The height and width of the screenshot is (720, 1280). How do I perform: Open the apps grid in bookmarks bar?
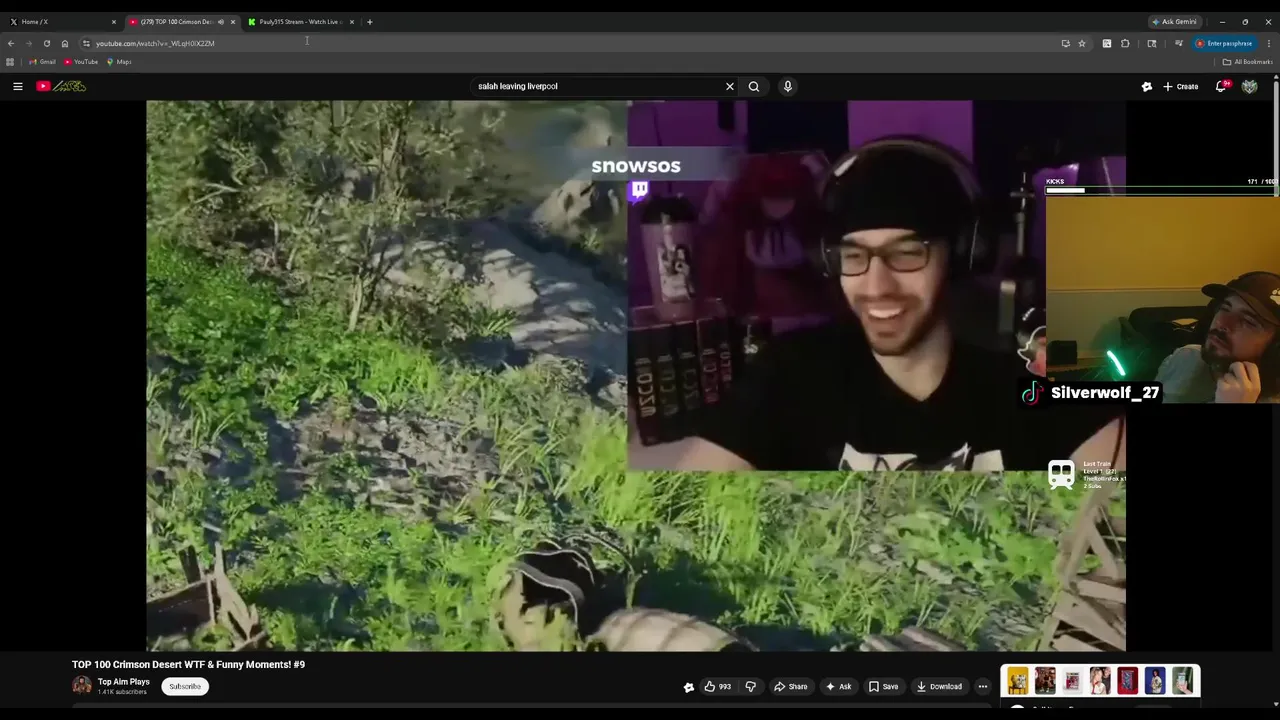(x=10, y=62)
